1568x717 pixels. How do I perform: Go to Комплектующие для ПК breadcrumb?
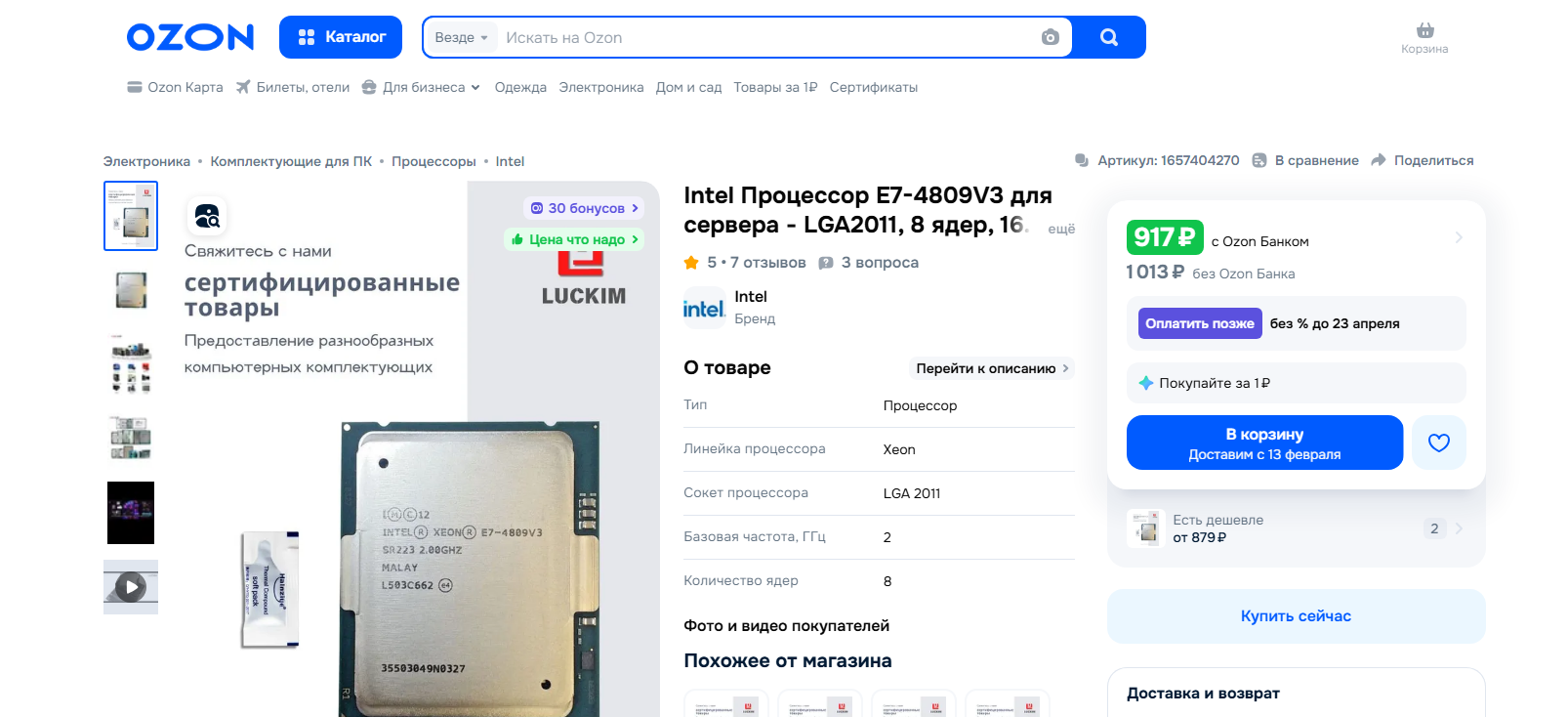291,161
